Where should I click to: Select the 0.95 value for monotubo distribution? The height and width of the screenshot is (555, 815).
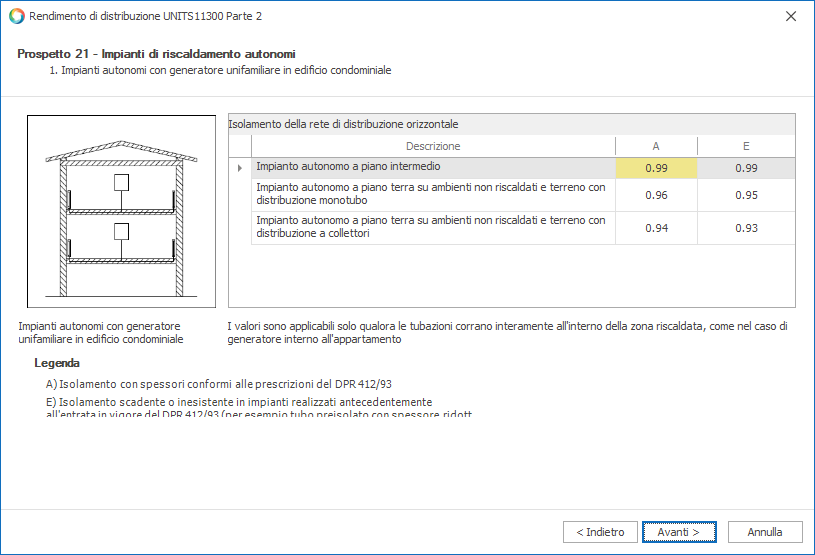[x=746, y=195]
